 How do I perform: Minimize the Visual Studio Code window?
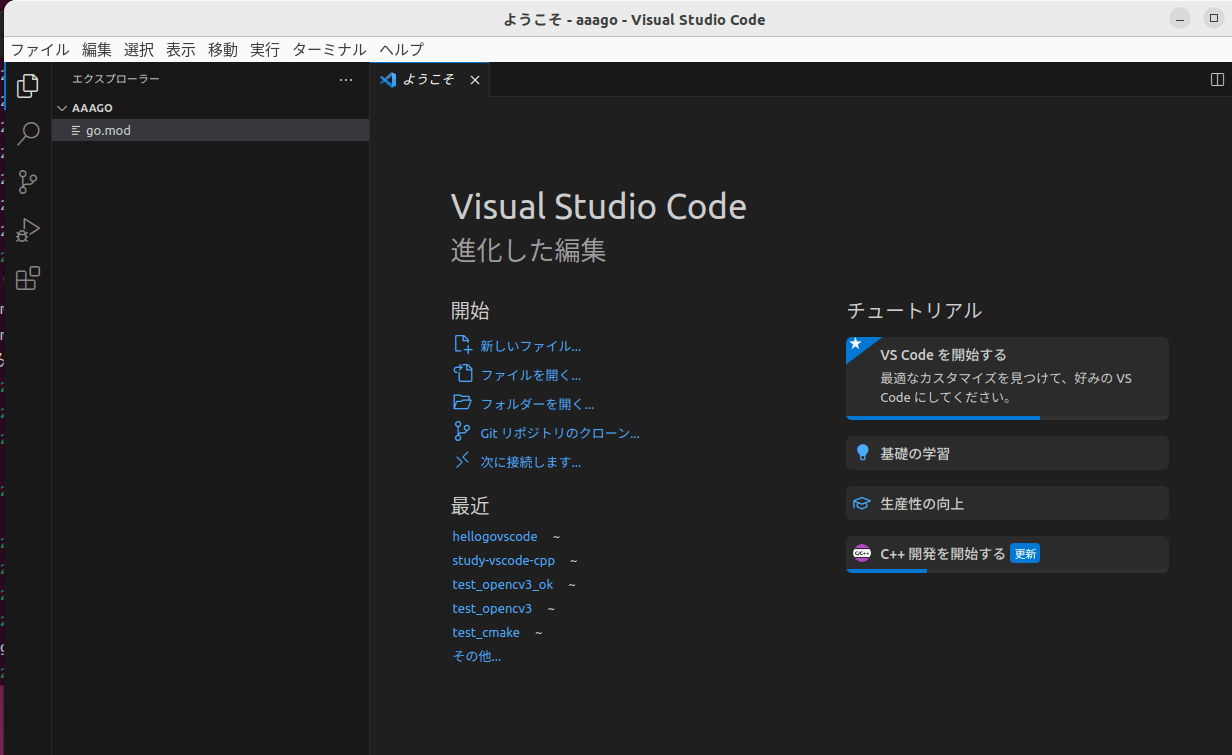[1182, 19]
